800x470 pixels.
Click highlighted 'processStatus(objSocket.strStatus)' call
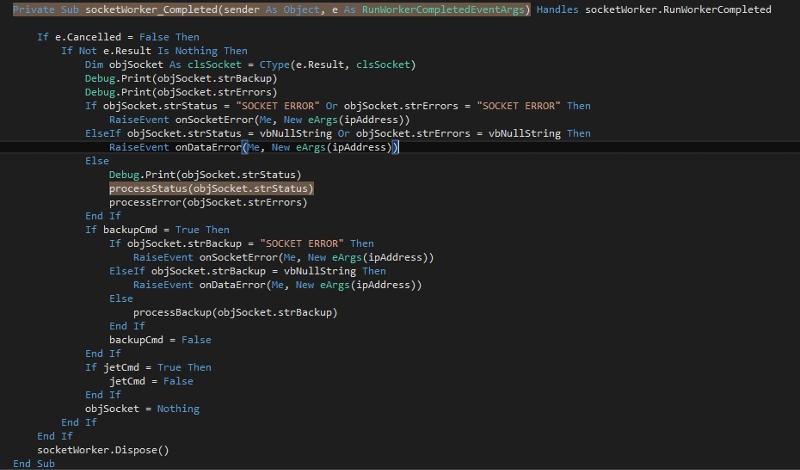211,188
